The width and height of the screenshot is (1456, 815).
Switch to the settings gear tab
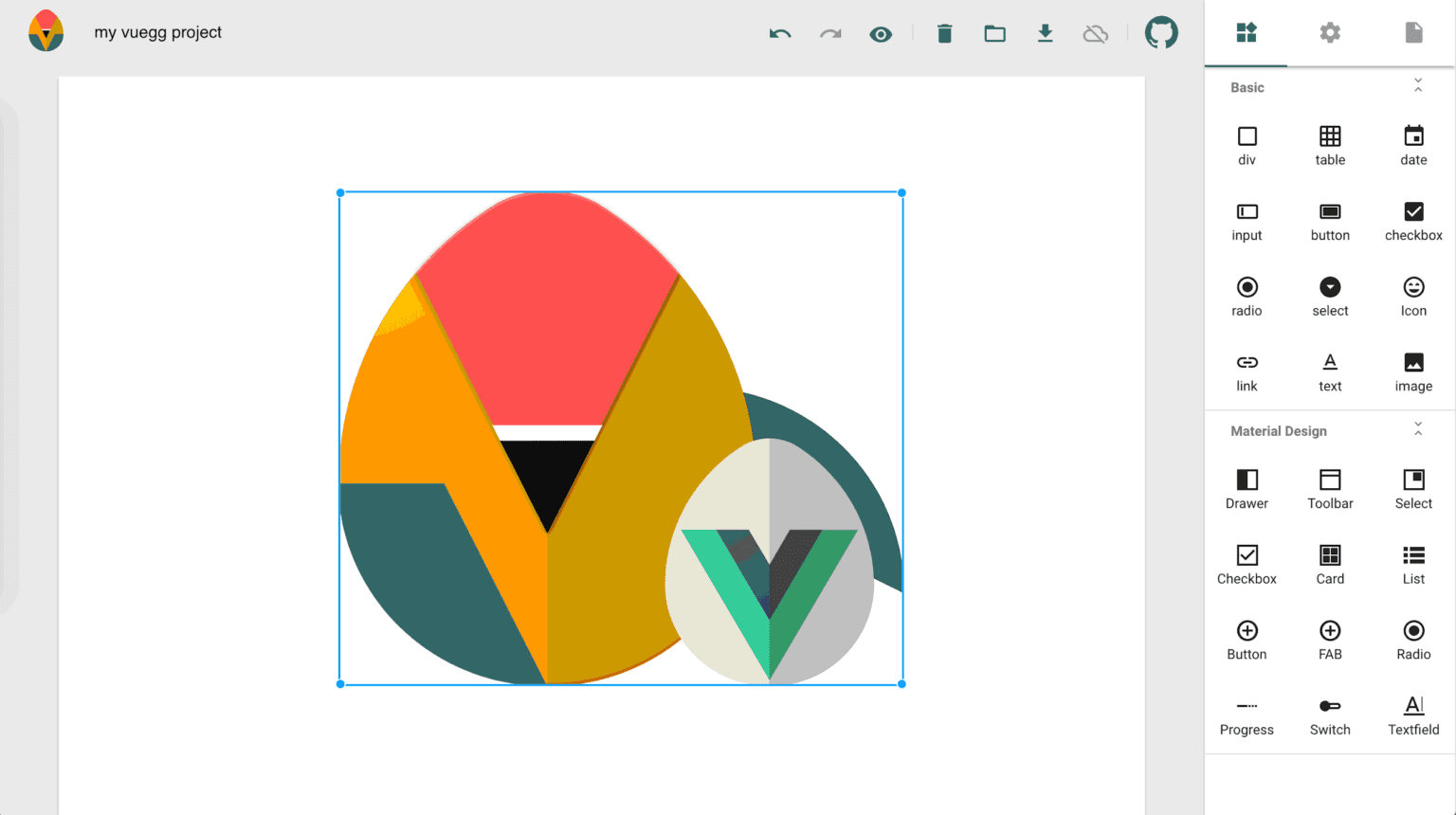1329,31
